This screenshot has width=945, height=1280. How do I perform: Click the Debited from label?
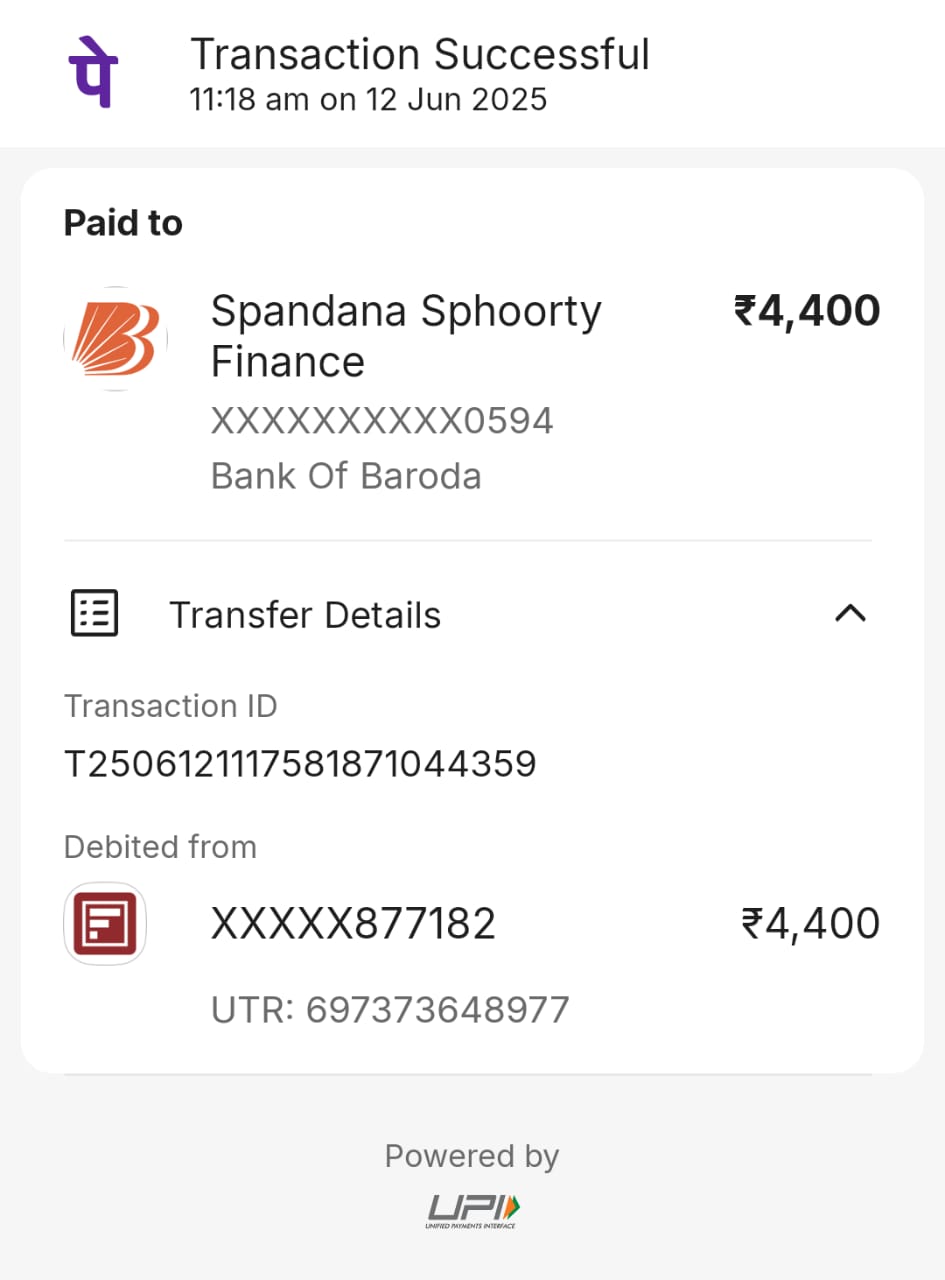click(160, 847)
